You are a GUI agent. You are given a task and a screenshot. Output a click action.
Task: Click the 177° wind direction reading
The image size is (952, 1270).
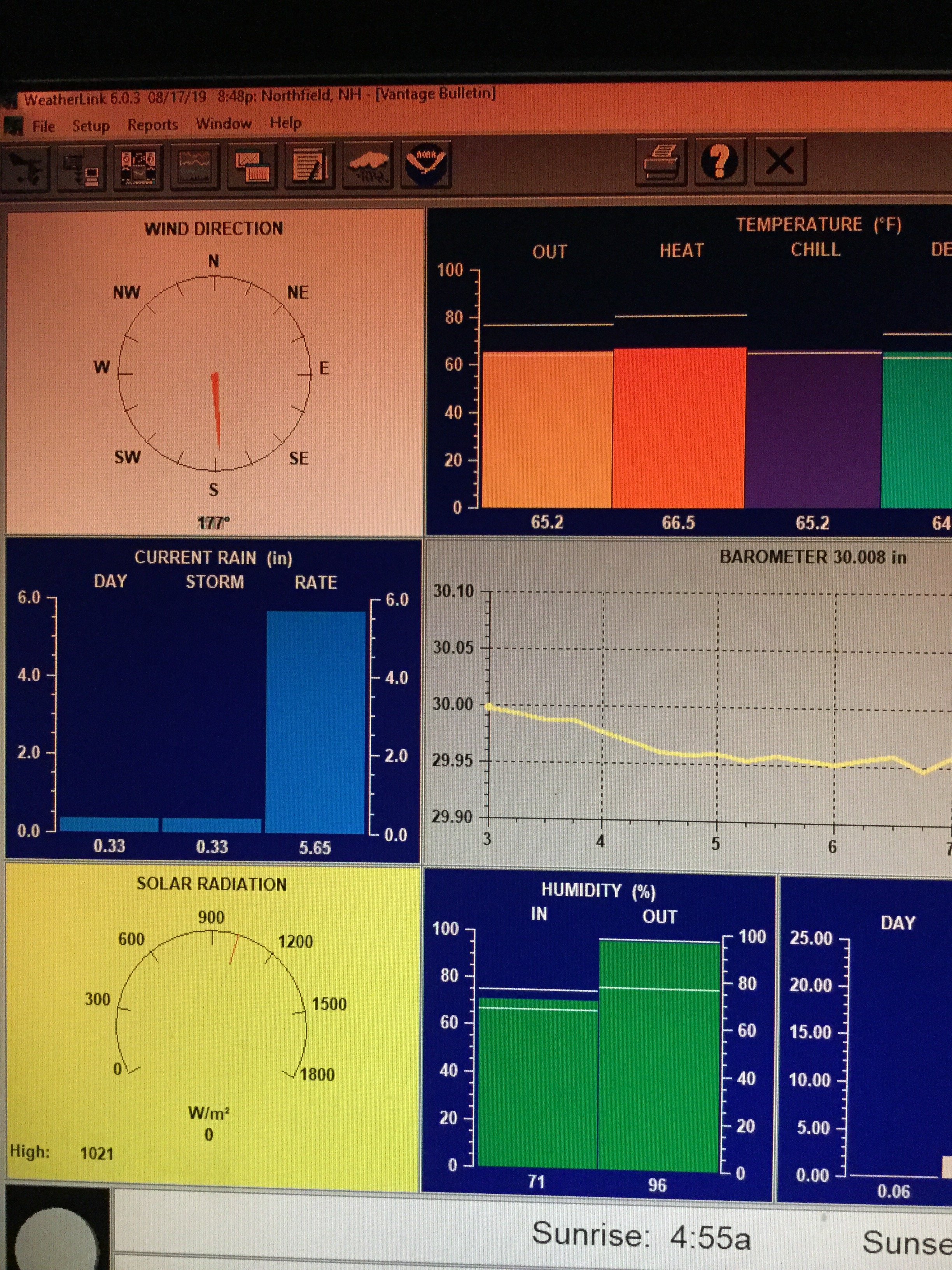[x=213, y=523]
